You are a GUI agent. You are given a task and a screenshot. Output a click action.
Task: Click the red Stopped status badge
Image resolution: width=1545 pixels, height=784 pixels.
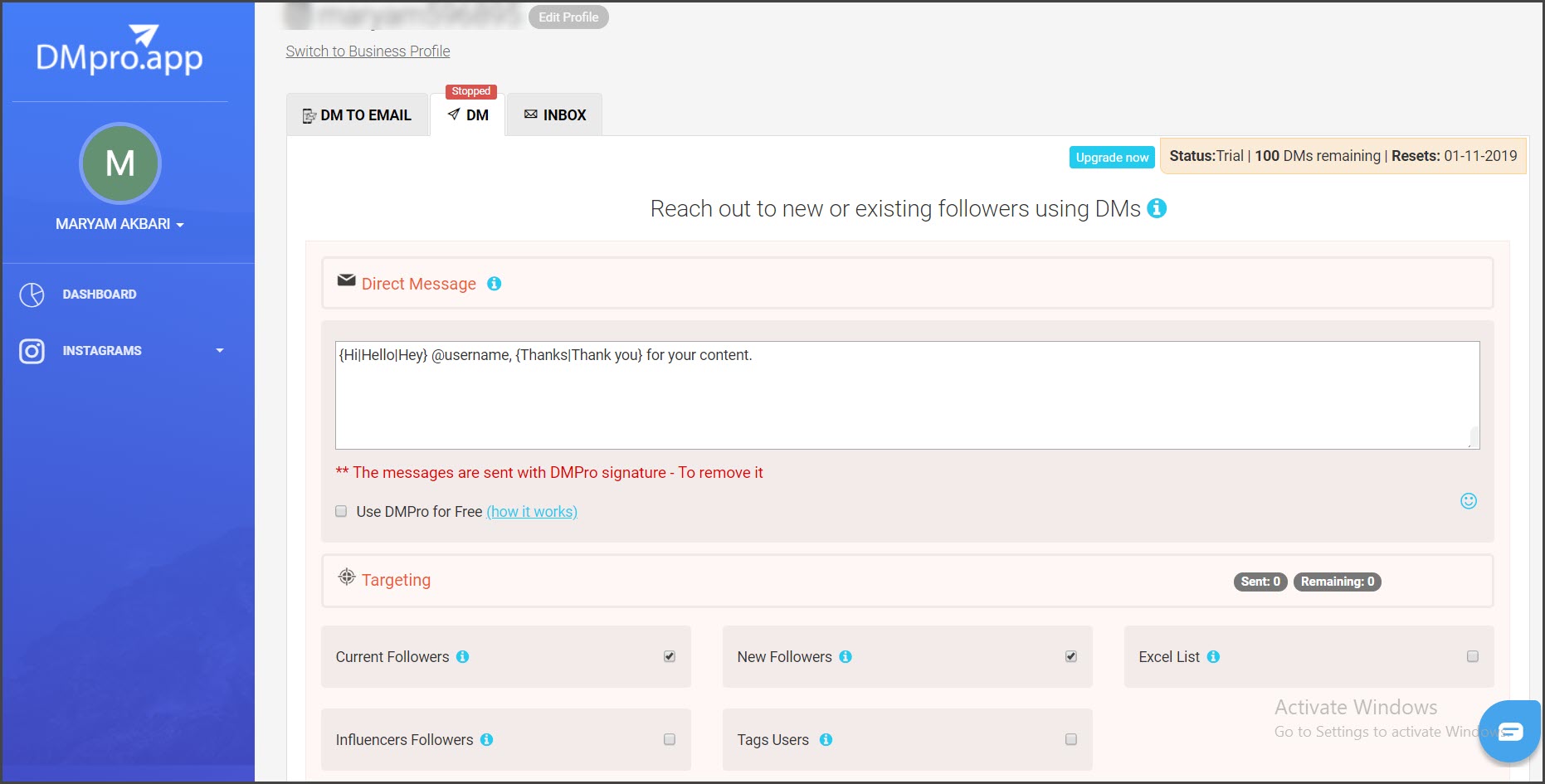coord(470,91)
